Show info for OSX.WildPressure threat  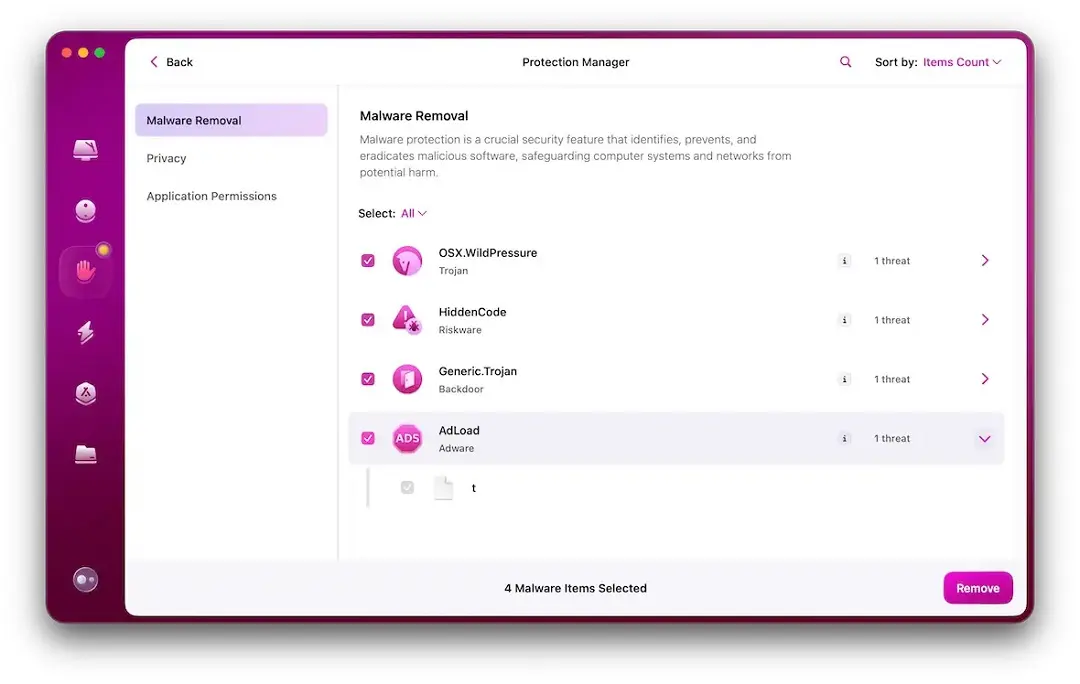(x=844, y=261)
